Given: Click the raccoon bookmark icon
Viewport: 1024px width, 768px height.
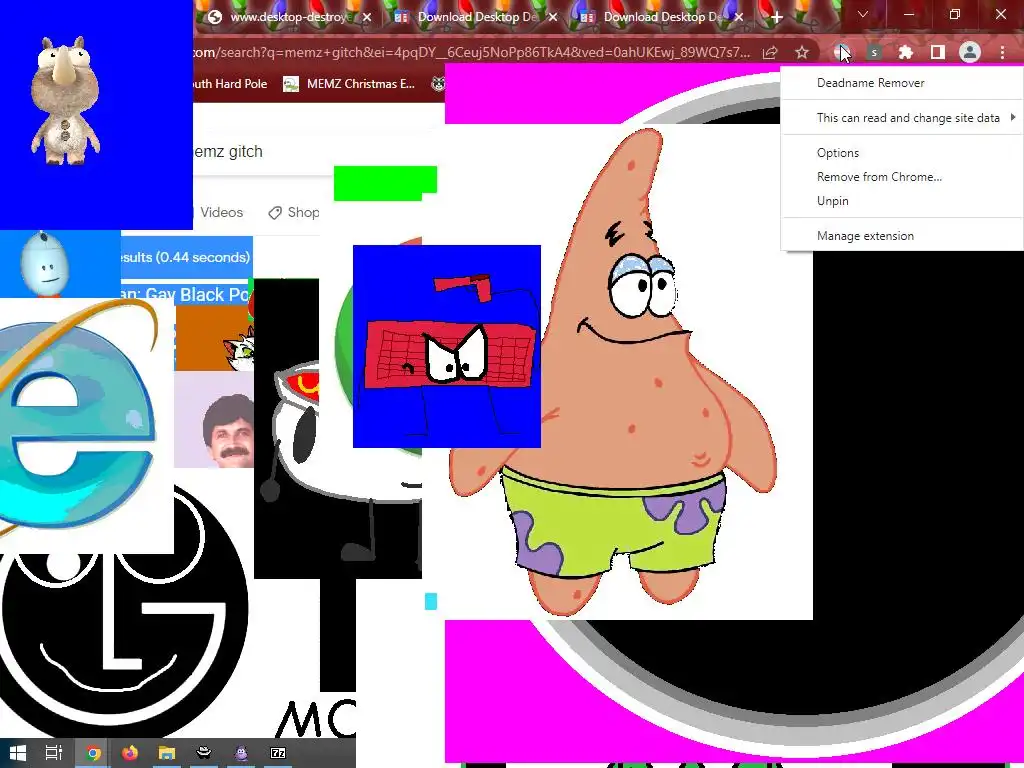Looking at the screenshot, I should pos(438,84).
